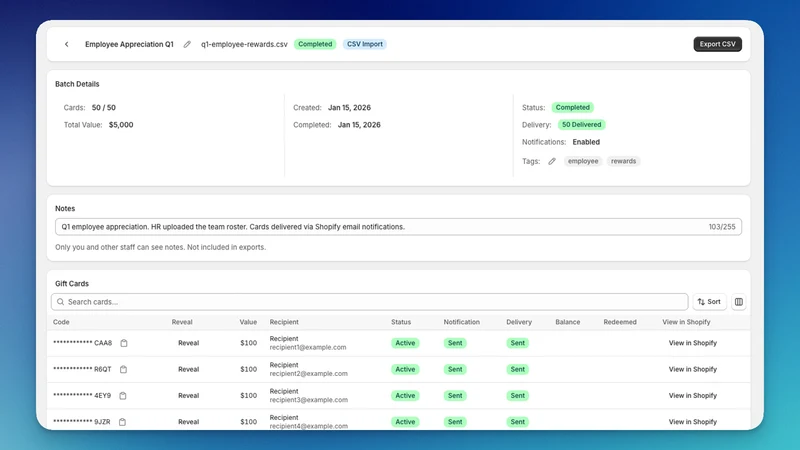This screenshot has height=450, width=800.
Task: Click the 'Status' column header
Action: pos(401,322)
